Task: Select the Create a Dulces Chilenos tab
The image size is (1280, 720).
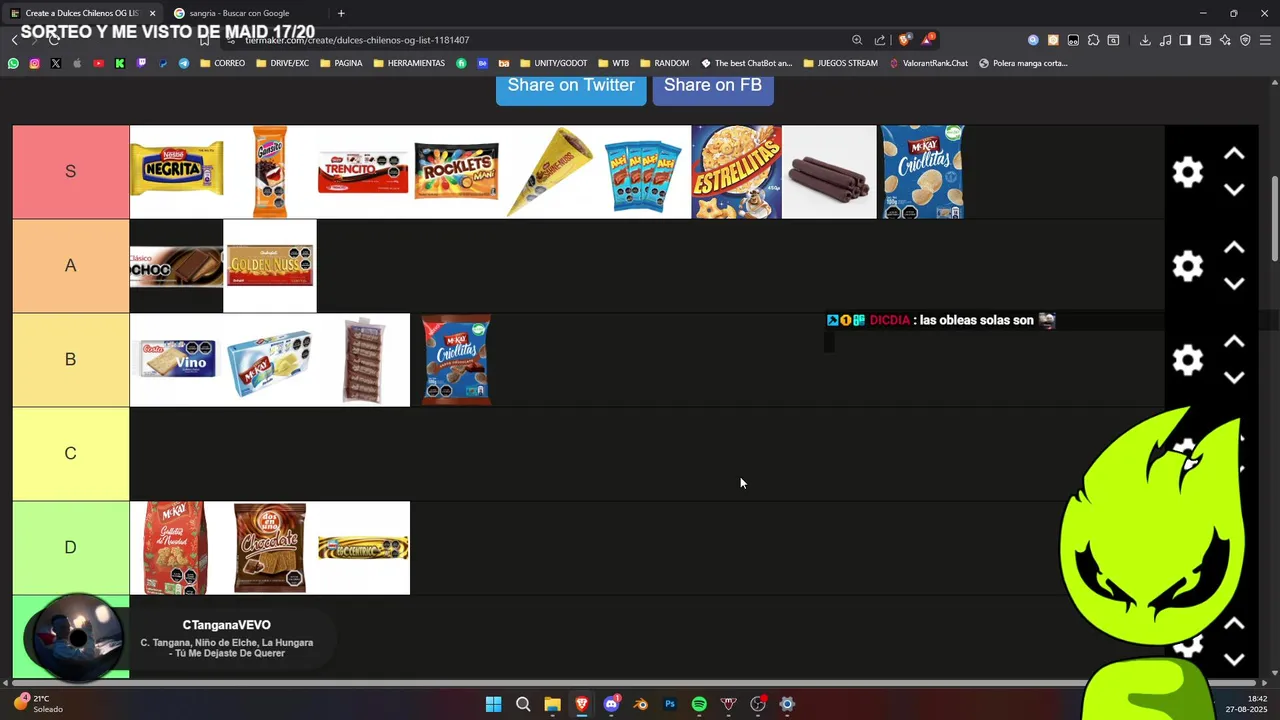Action: click(82, 13)
